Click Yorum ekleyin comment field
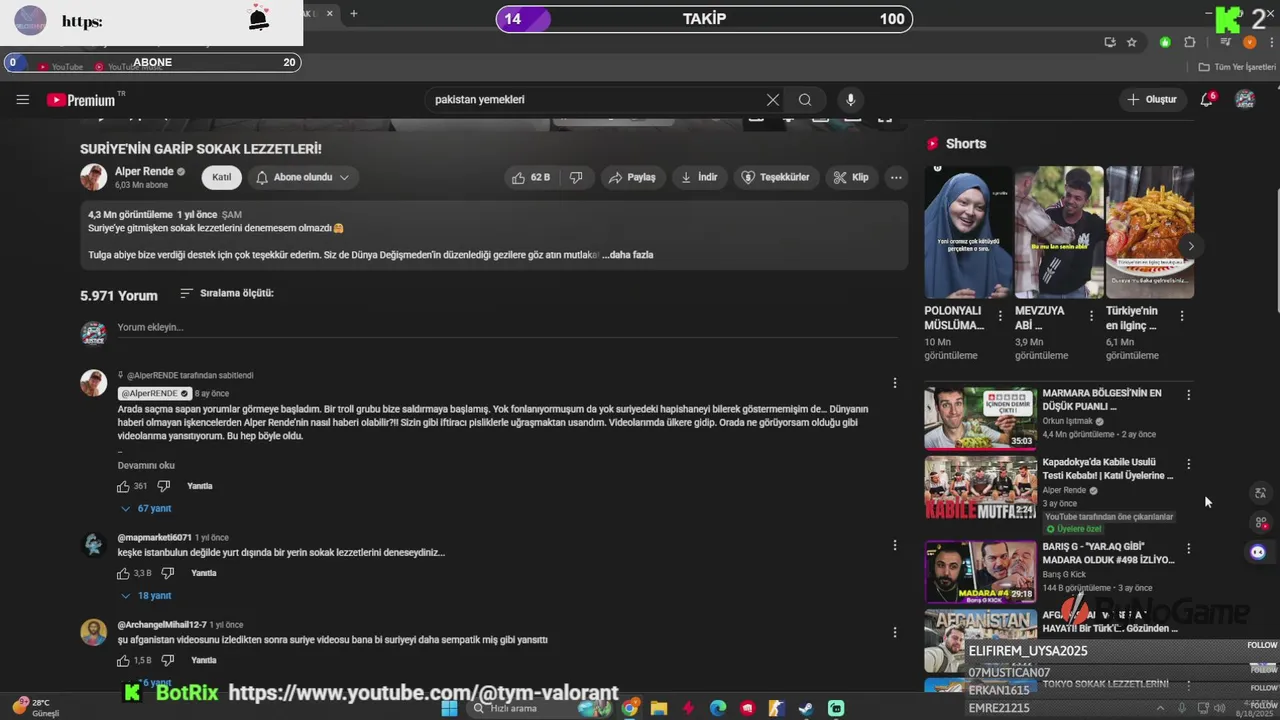 pyautogui.click(x=507, y=327)
